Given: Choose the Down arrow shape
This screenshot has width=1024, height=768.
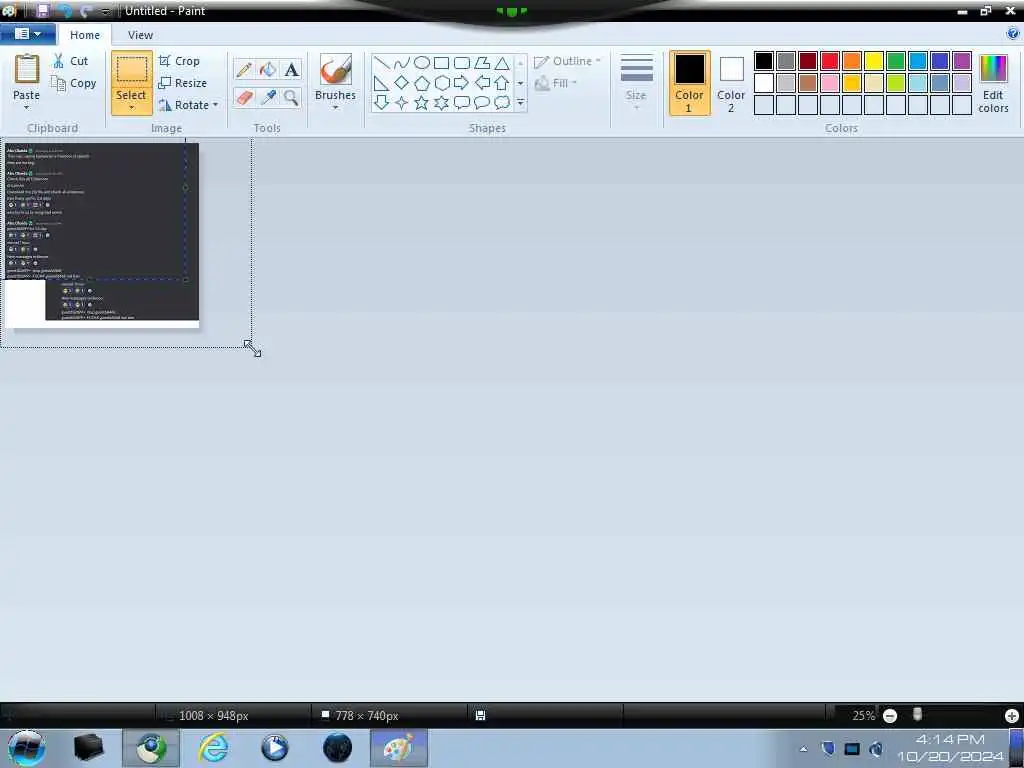Looking at the screenshot, I should pos(381,103).
